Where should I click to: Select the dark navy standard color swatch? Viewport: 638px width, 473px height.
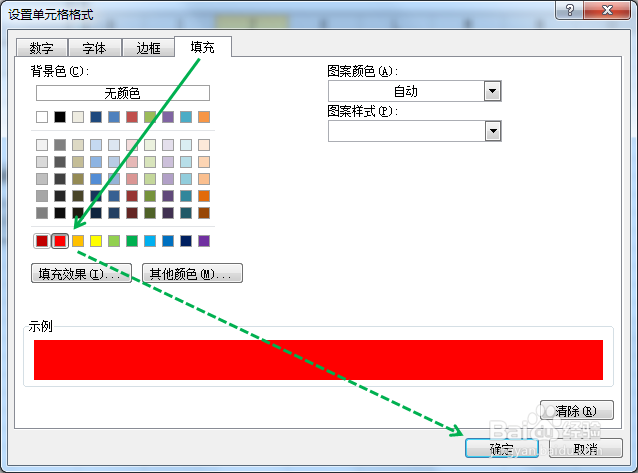click(x=186, y=241)
